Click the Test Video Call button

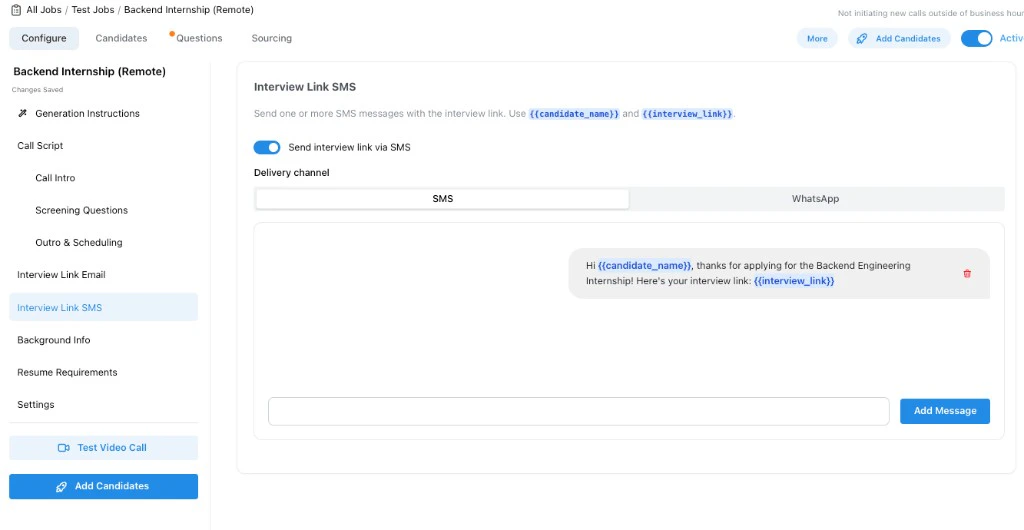103,448
